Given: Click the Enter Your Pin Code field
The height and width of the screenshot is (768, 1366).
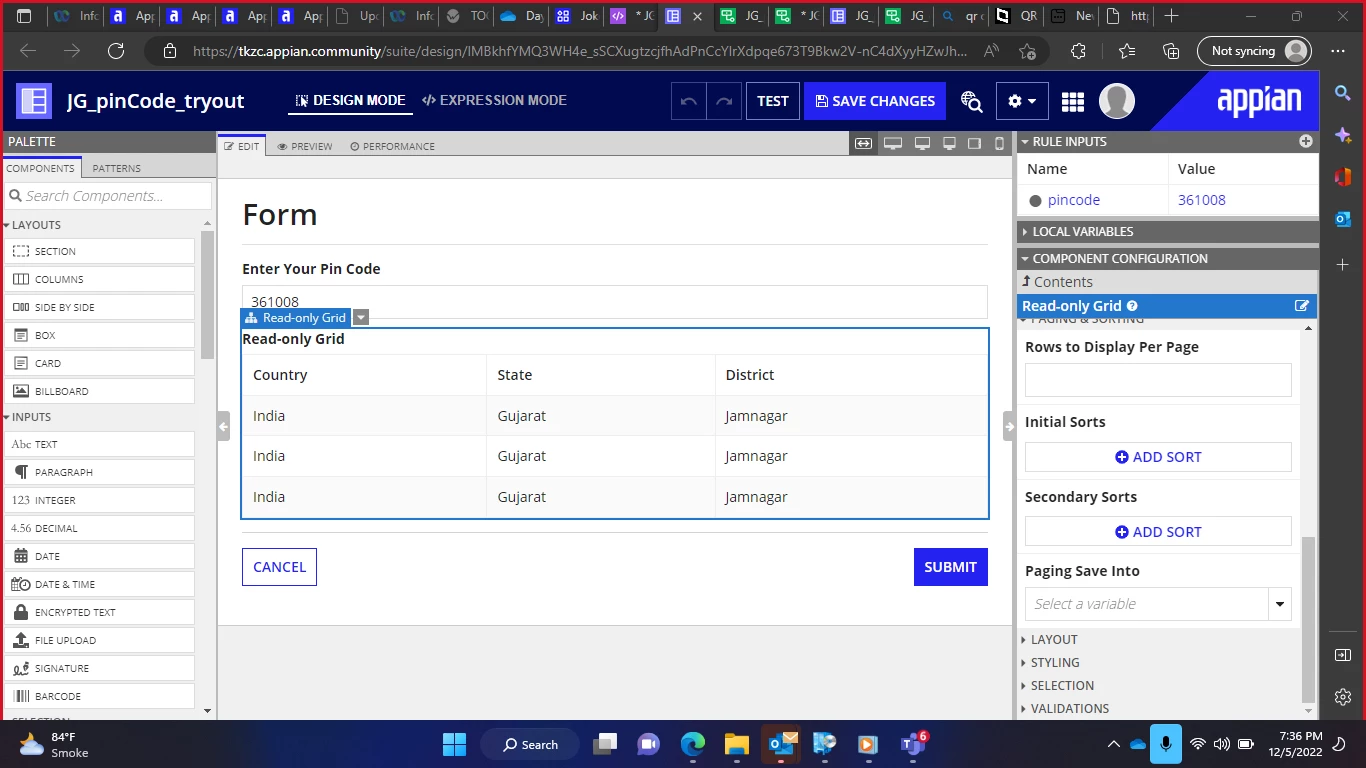Looking at the screenshot, I should [615, 302].
